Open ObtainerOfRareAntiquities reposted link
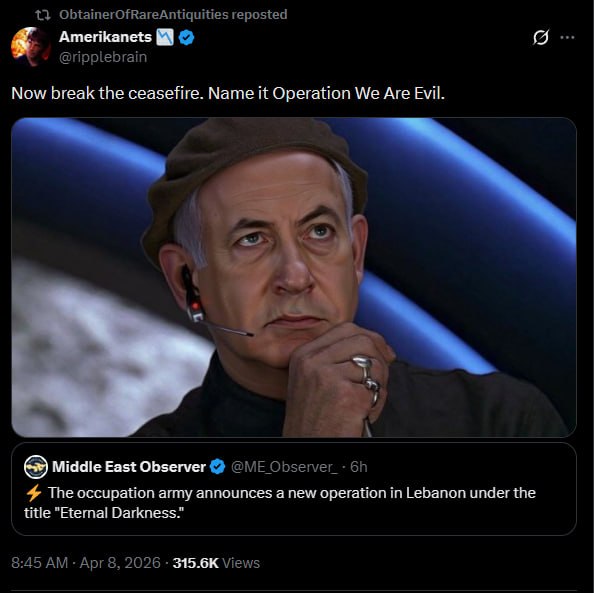The width and height of the screenshot is (594, 593). (x=173, y=14)
